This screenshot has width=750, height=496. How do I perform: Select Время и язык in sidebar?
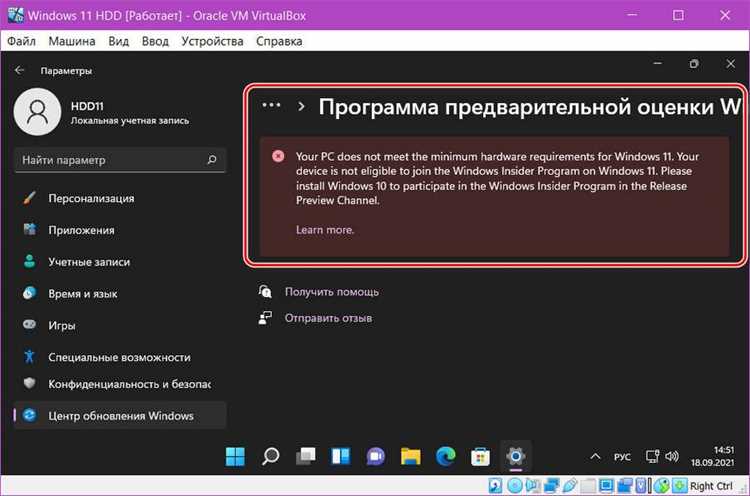[x=120, y=293]
